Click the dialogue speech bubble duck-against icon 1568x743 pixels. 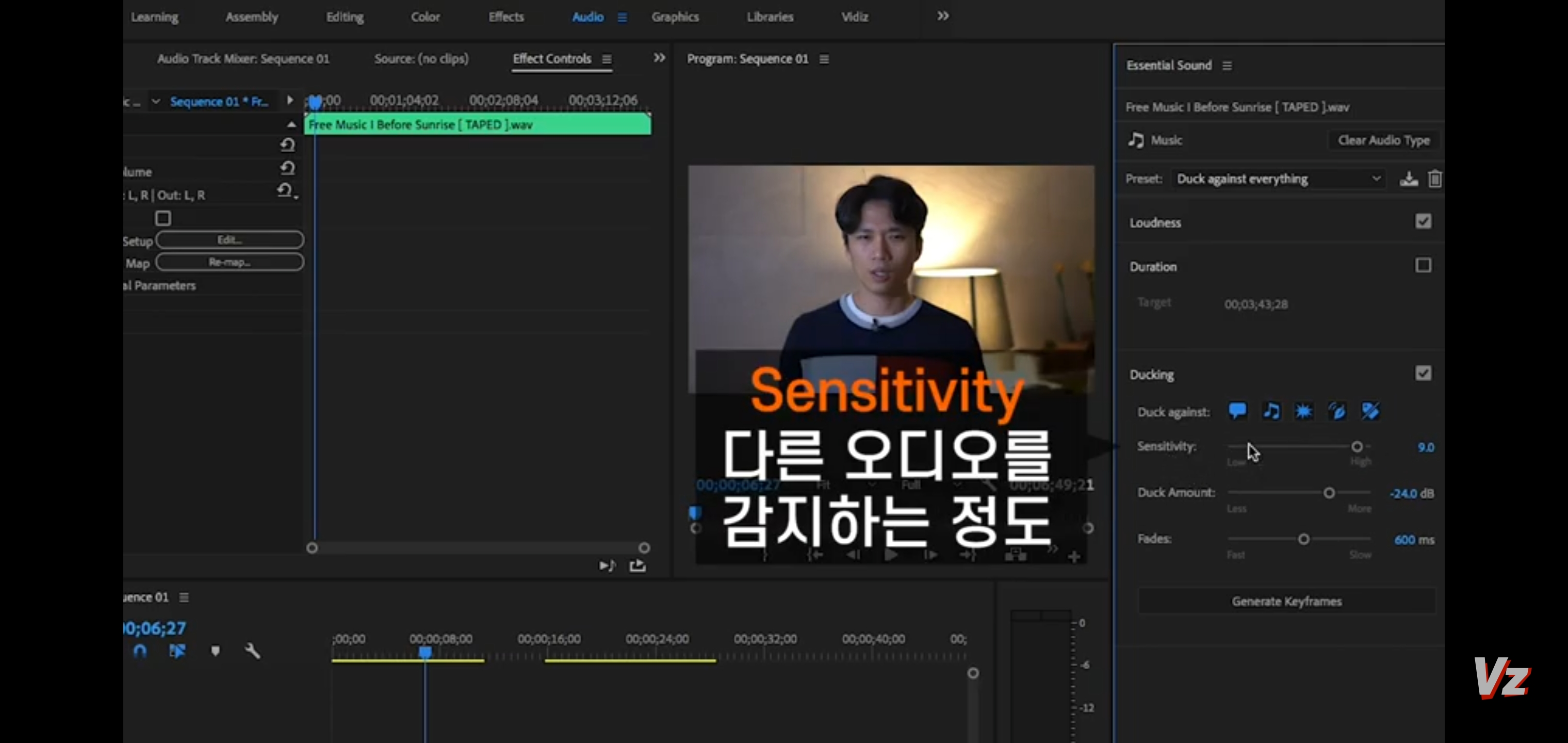point(1237,411)
